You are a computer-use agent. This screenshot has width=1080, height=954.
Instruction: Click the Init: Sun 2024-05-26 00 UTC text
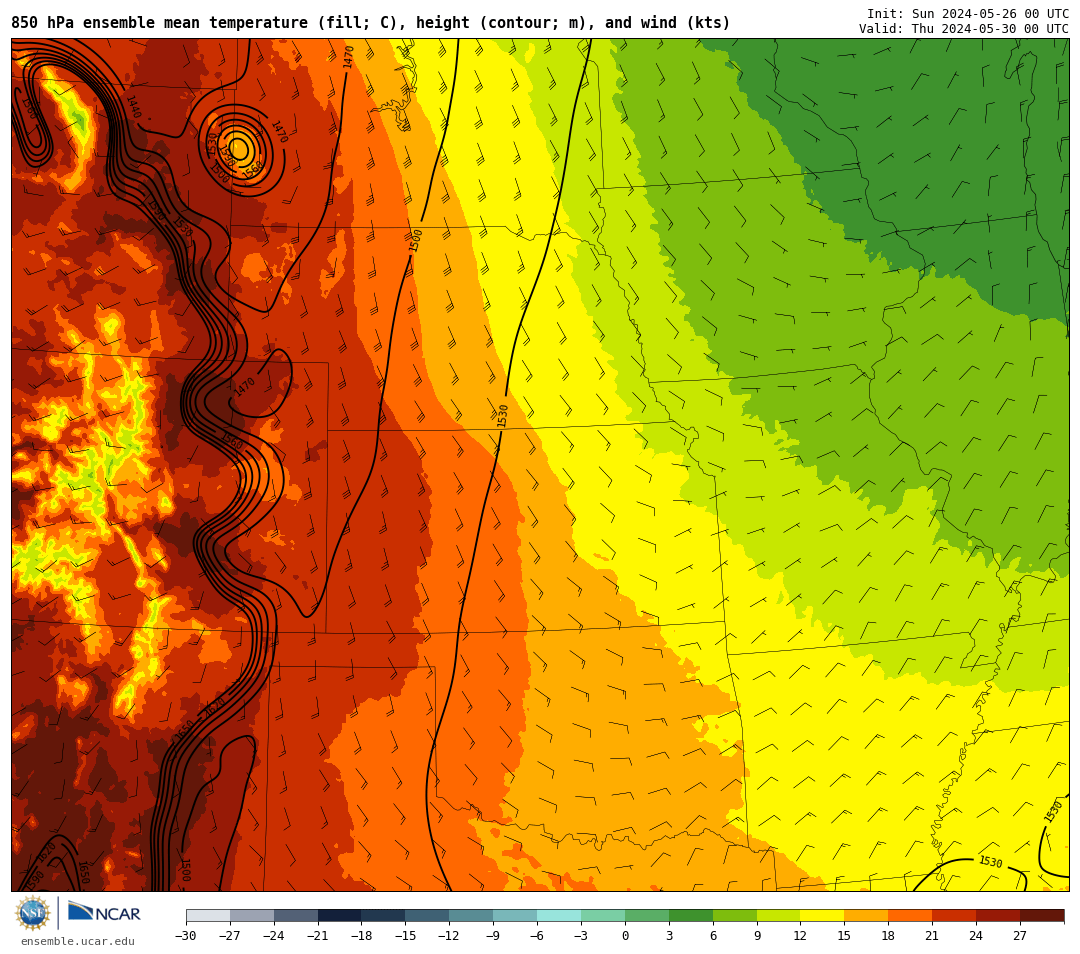click(x=968, y=14)
